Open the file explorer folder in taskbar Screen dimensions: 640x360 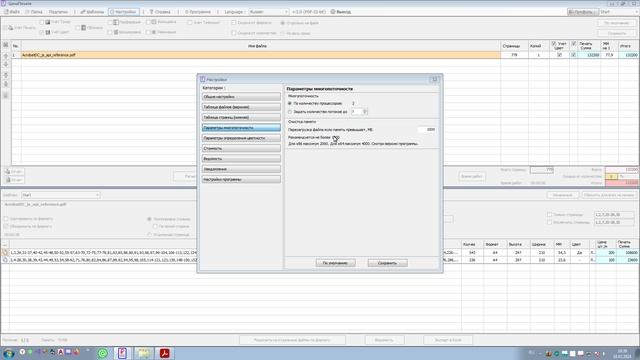coord(144,353)
